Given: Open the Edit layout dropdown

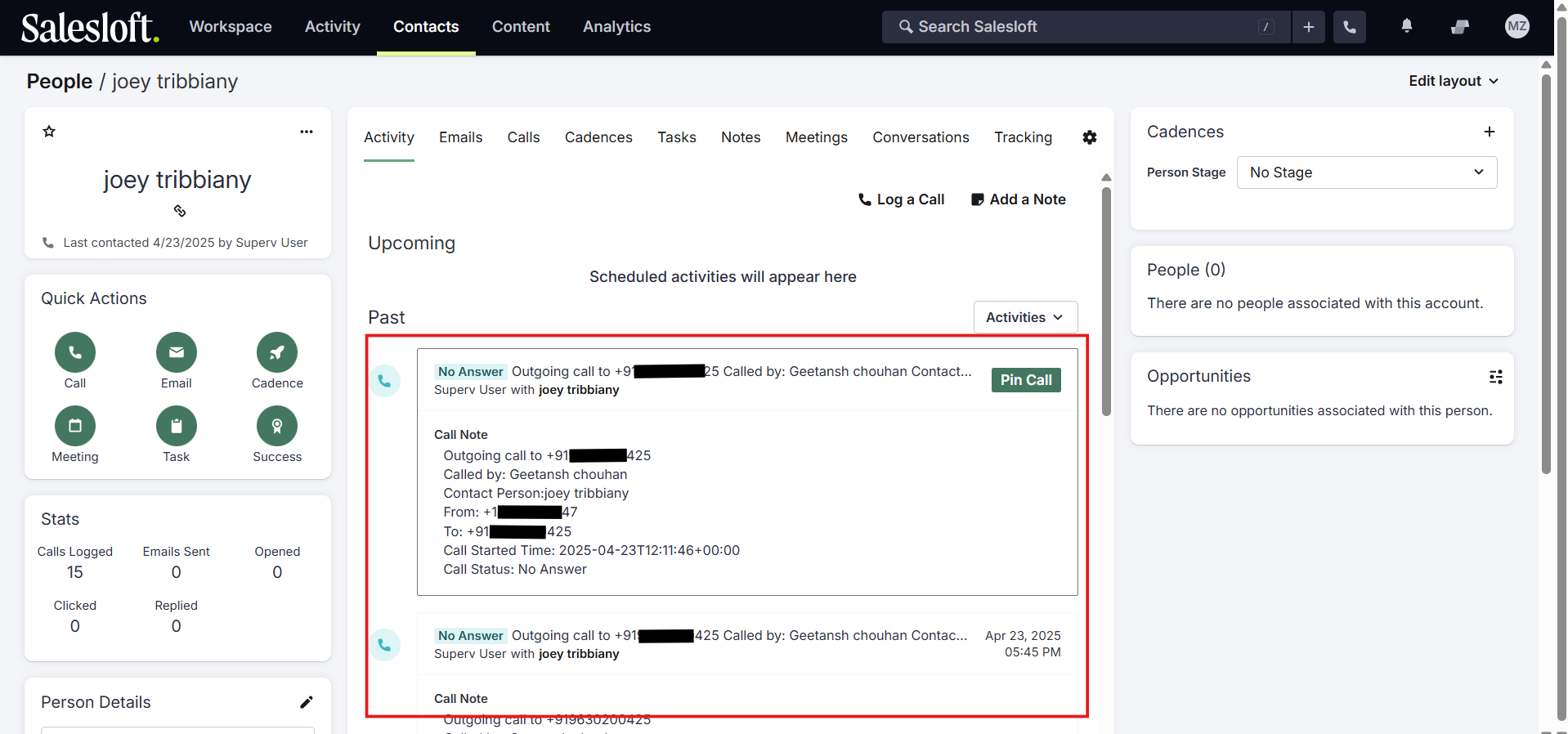Looking at the screenshot, I should 1454,81.
